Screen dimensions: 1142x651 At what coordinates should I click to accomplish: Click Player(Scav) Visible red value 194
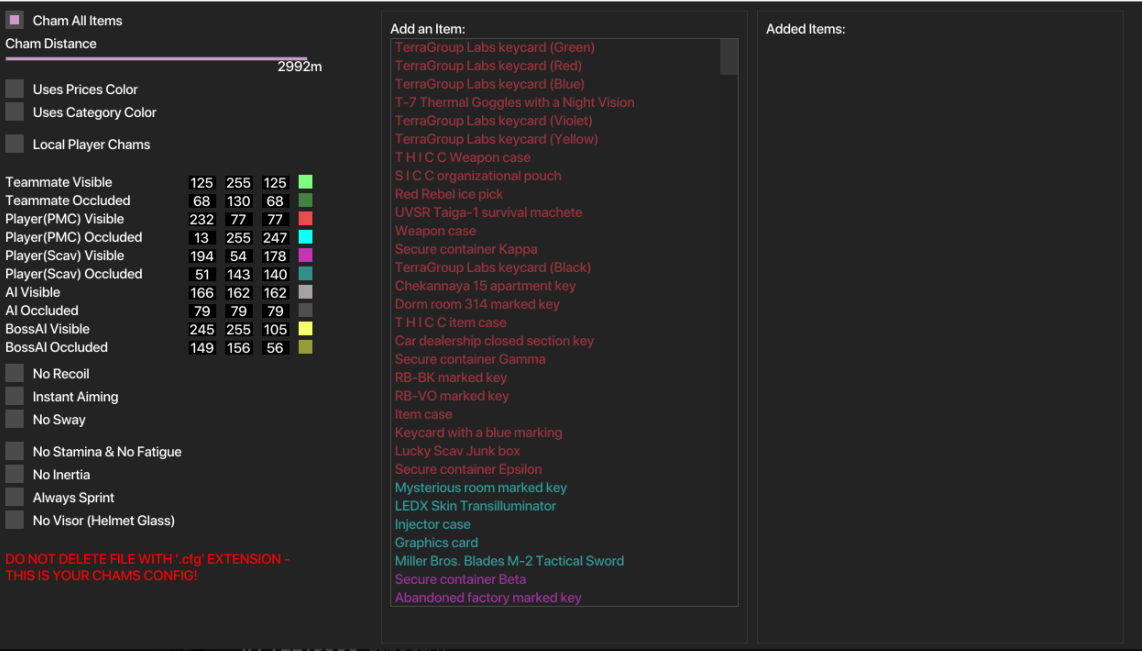(x=202, y=256)
